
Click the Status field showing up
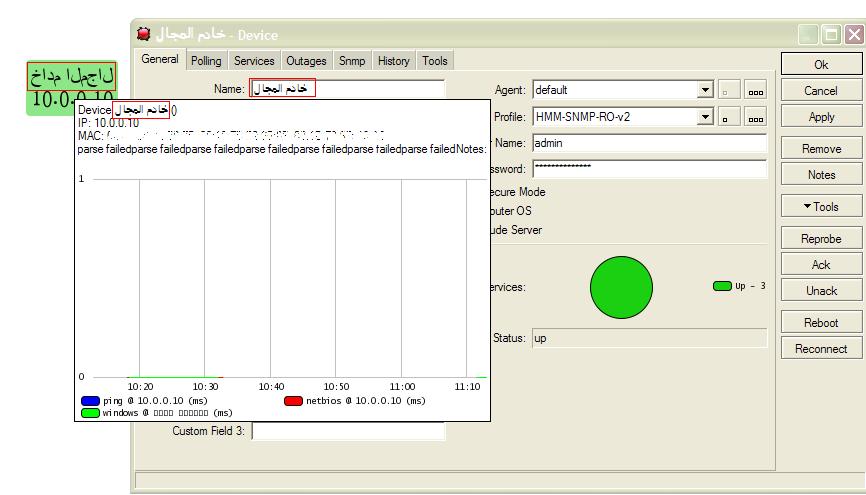click(650, 338)
